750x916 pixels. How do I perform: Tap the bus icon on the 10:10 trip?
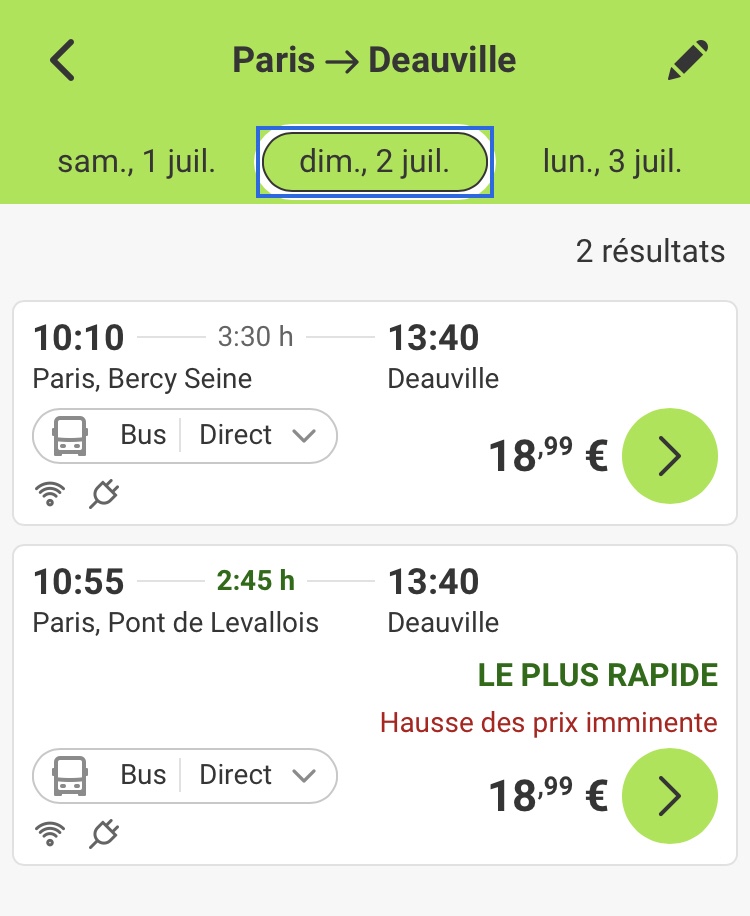(69, 436)
